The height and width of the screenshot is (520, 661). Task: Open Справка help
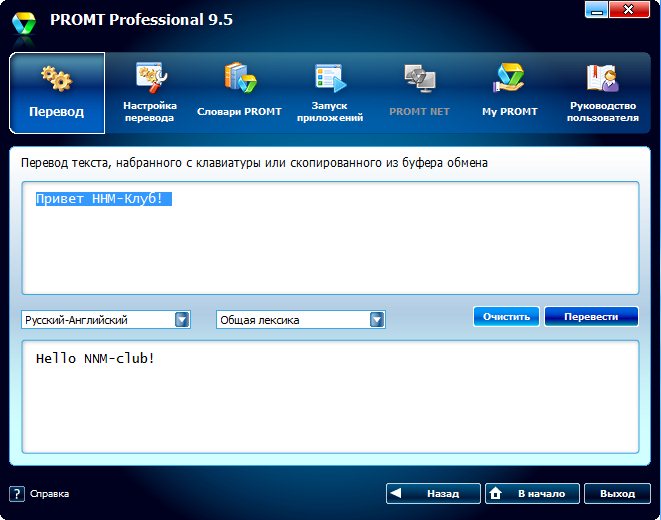(x=39, y=493)
